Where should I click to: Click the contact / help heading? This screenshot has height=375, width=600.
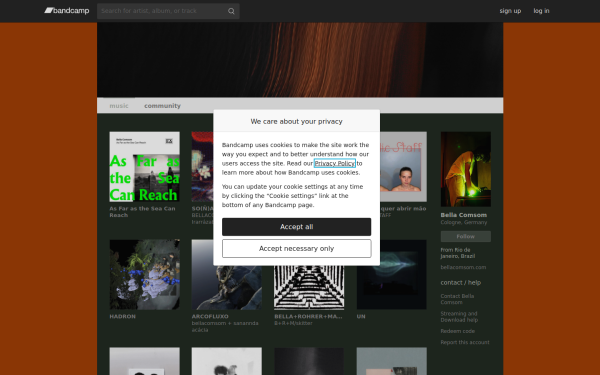[461, 283]
